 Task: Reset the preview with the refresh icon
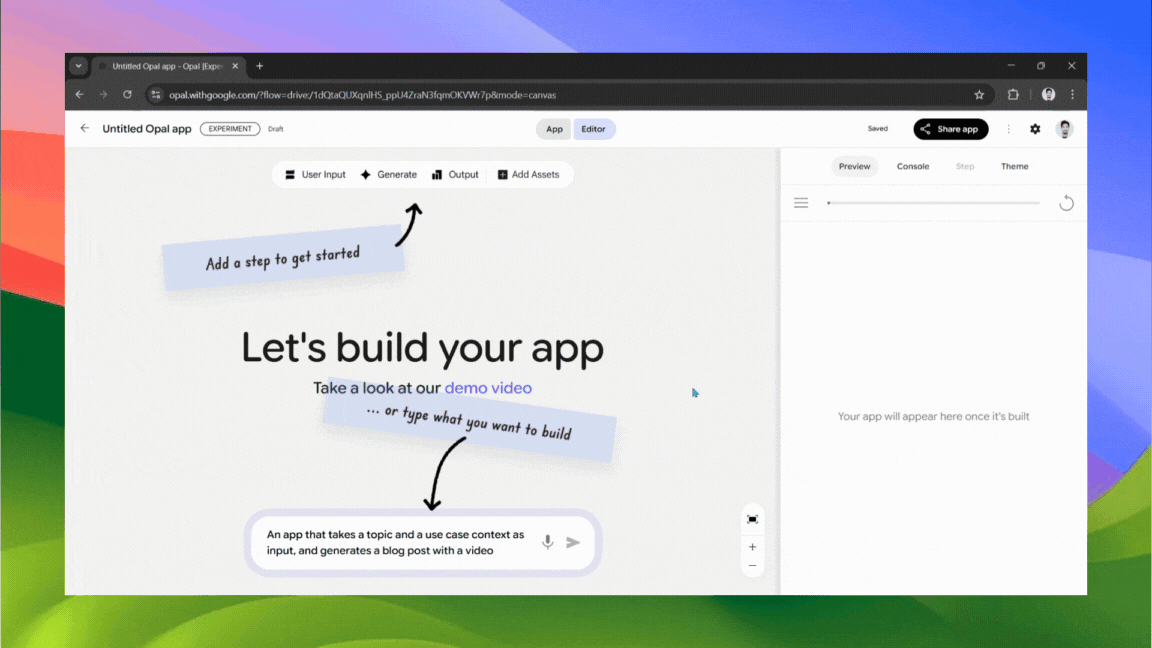(1066, 202)
